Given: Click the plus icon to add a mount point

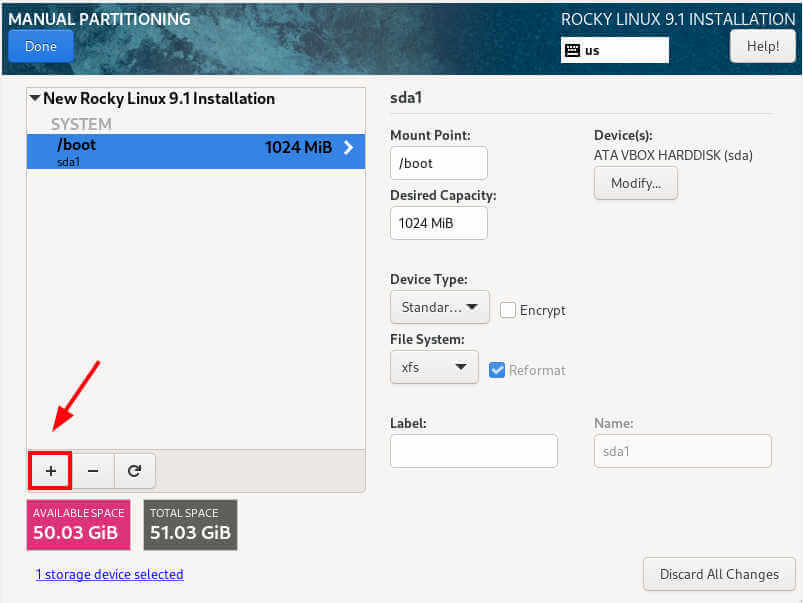Looking at the screenshot, I should tap(50, 471).
